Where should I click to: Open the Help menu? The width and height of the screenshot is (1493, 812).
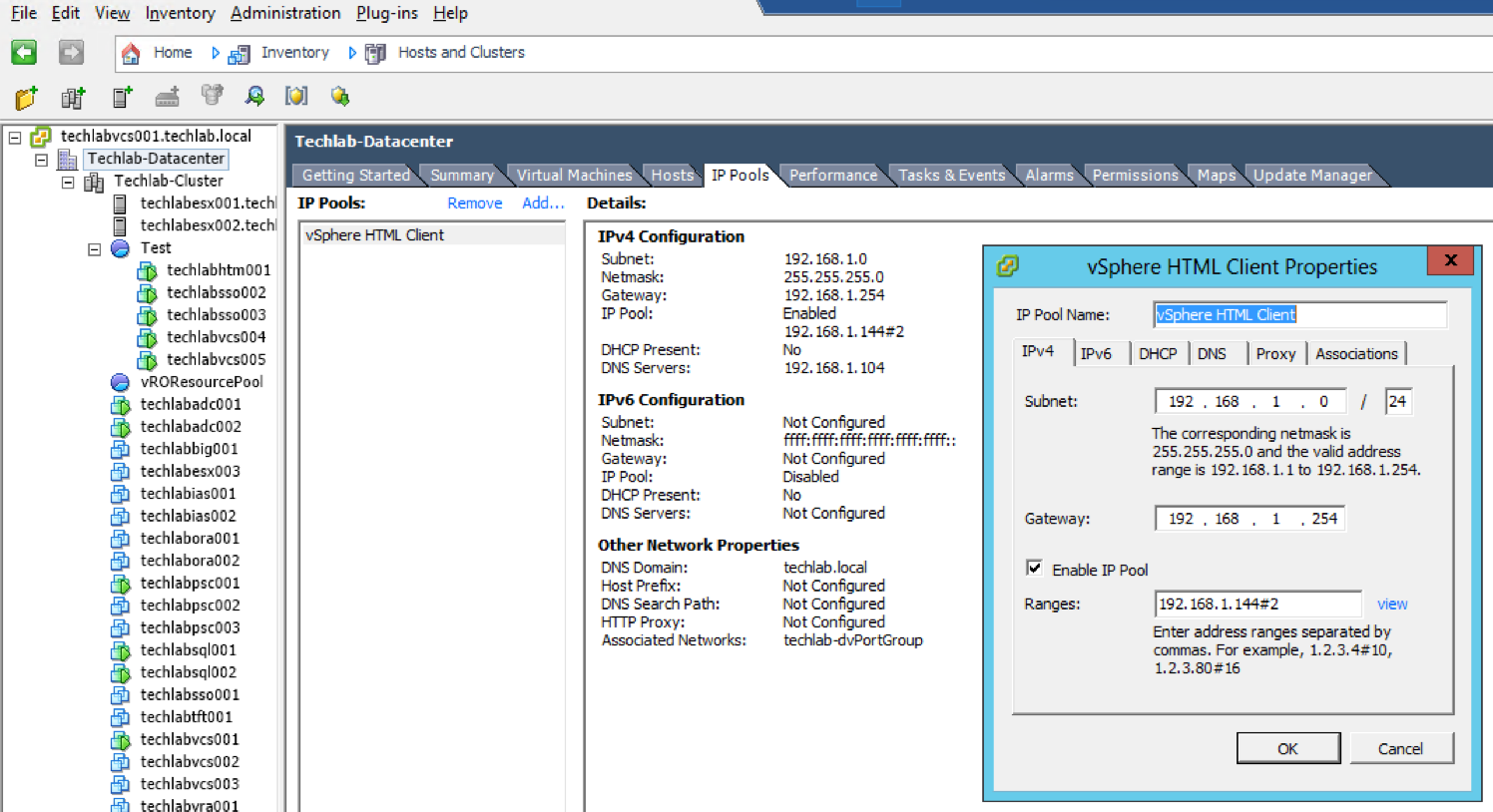click(x=450, y=13)
